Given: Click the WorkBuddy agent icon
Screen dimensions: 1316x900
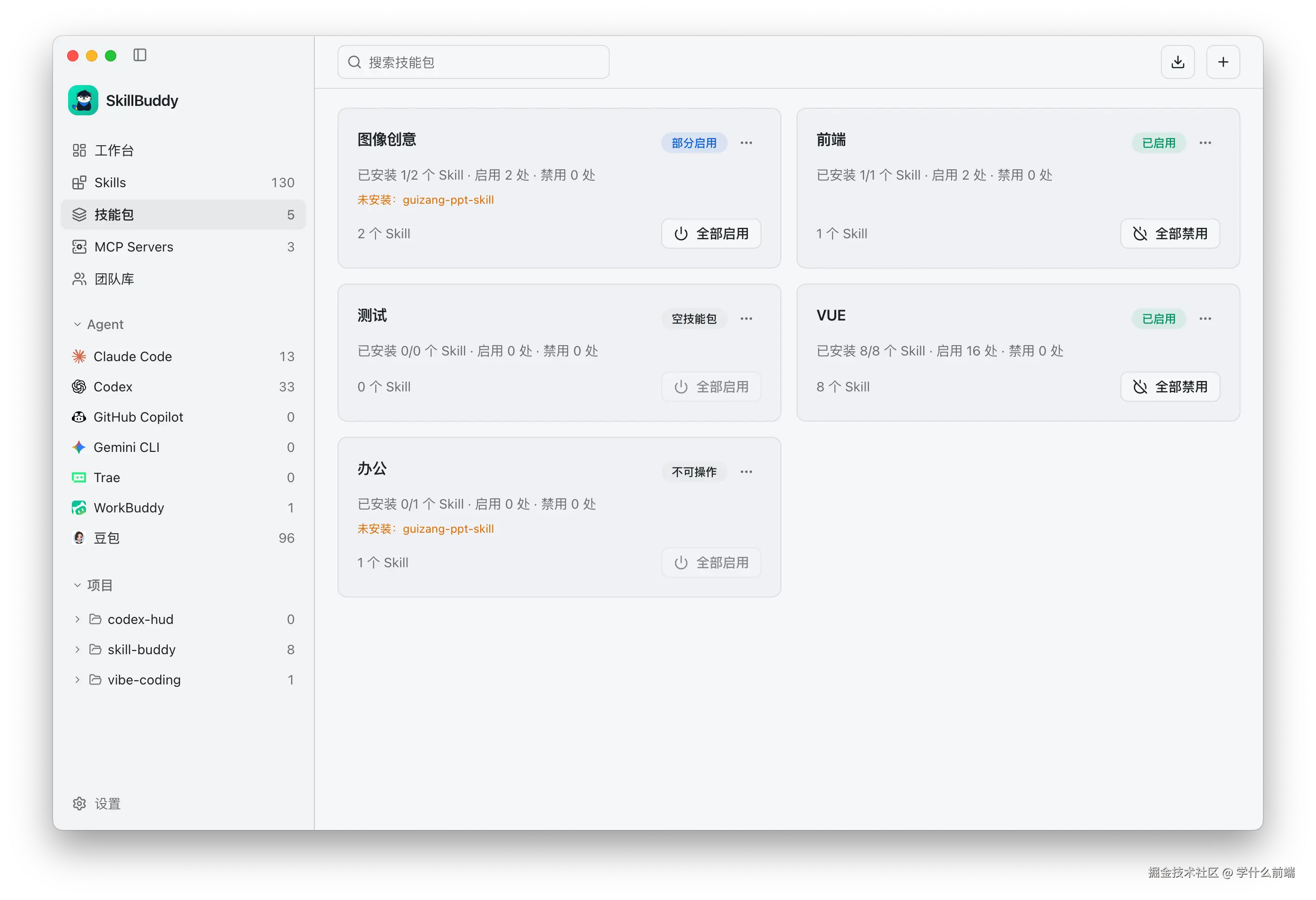Looking at the screenshot, I should (79, 508).
